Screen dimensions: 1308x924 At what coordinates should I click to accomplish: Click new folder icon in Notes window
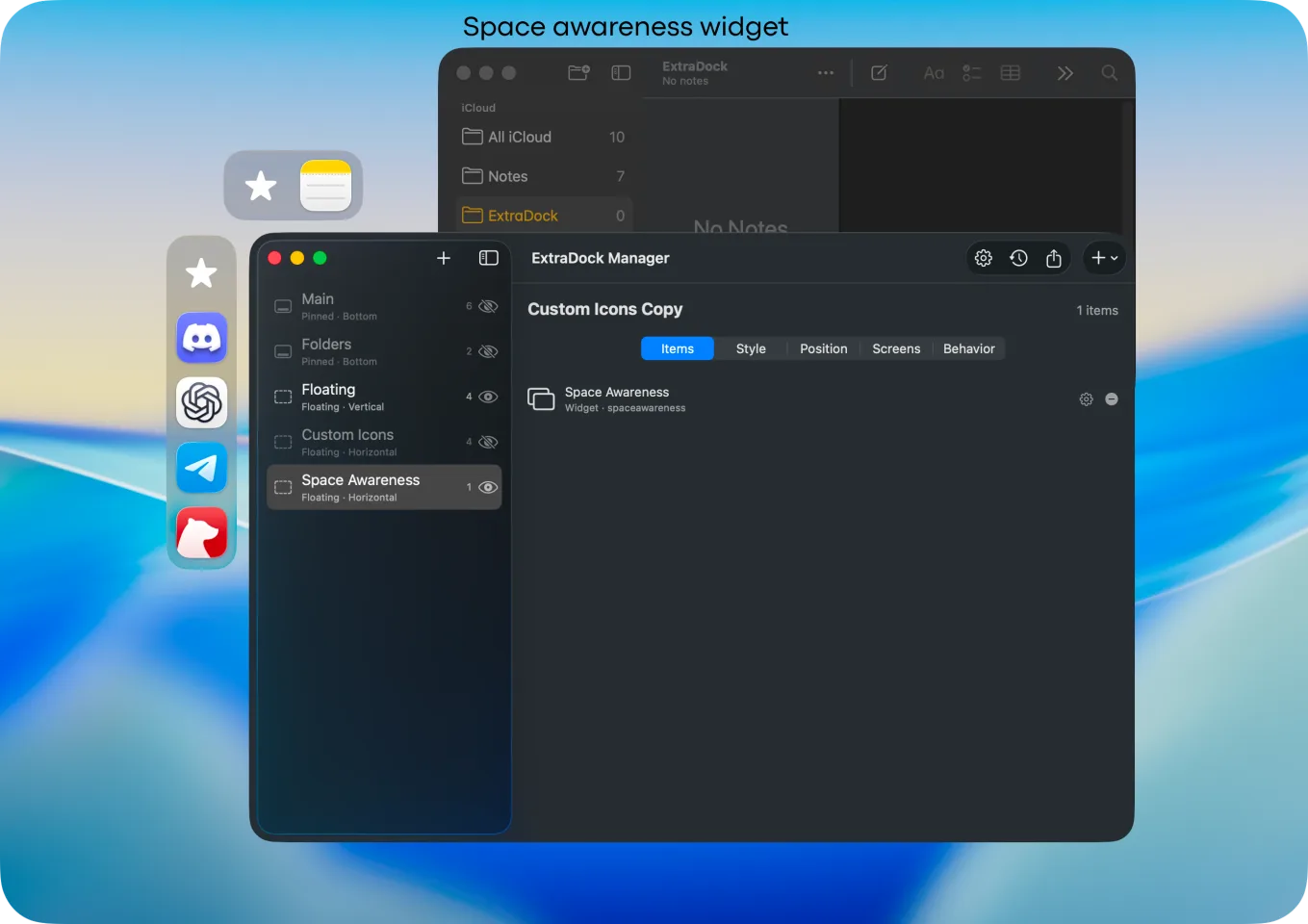coord(578,72)
